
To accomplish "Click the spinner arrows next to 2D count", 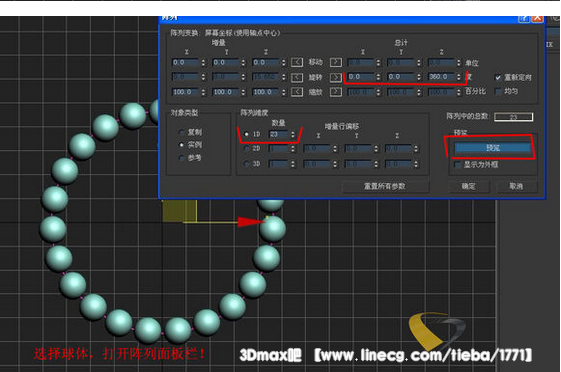I will pyautogui.click(x=293, y=148).
